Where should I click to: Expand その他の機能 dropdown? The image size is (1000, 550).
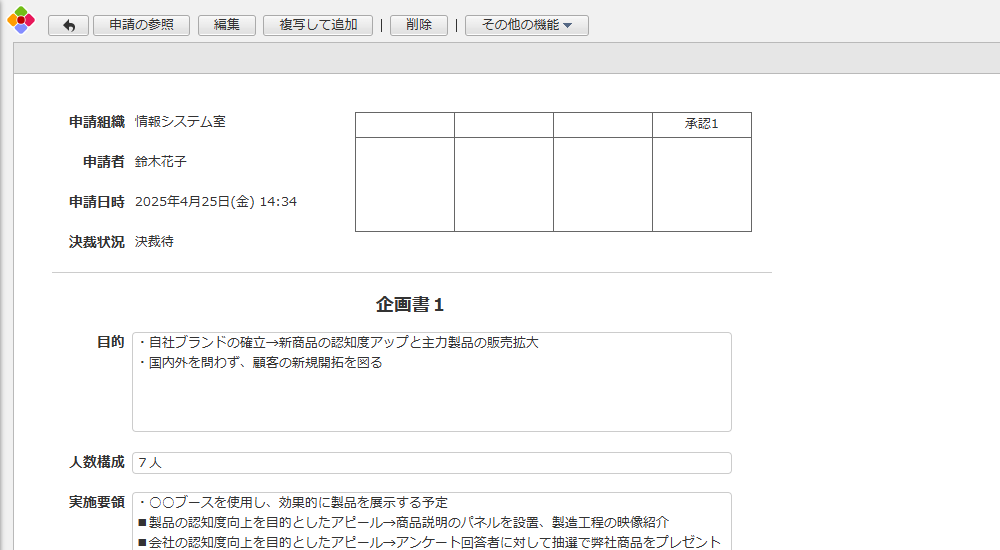tap(527, 25)
